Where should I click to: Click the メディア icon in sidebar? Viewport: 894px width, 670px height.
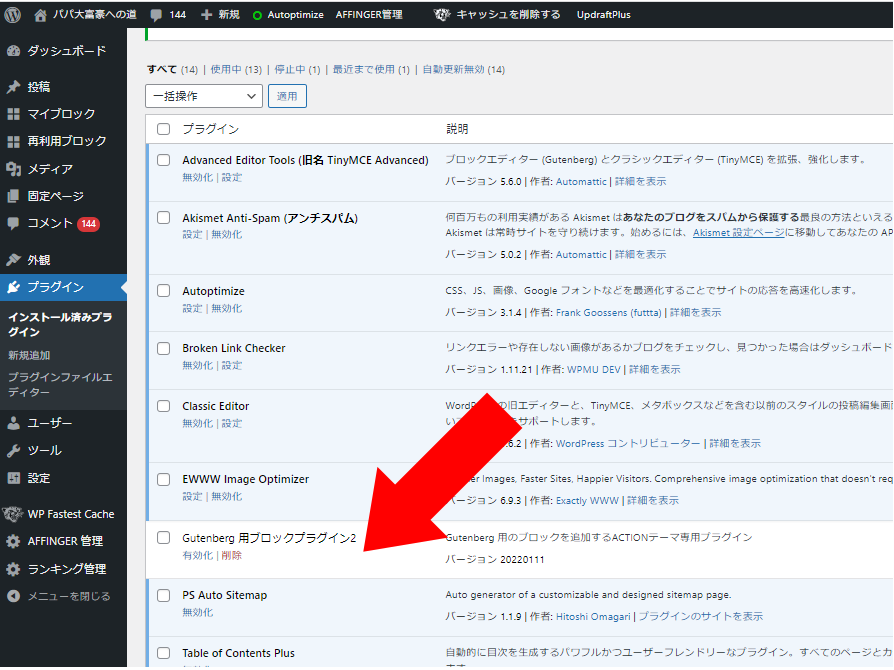[x=14, y=169]
